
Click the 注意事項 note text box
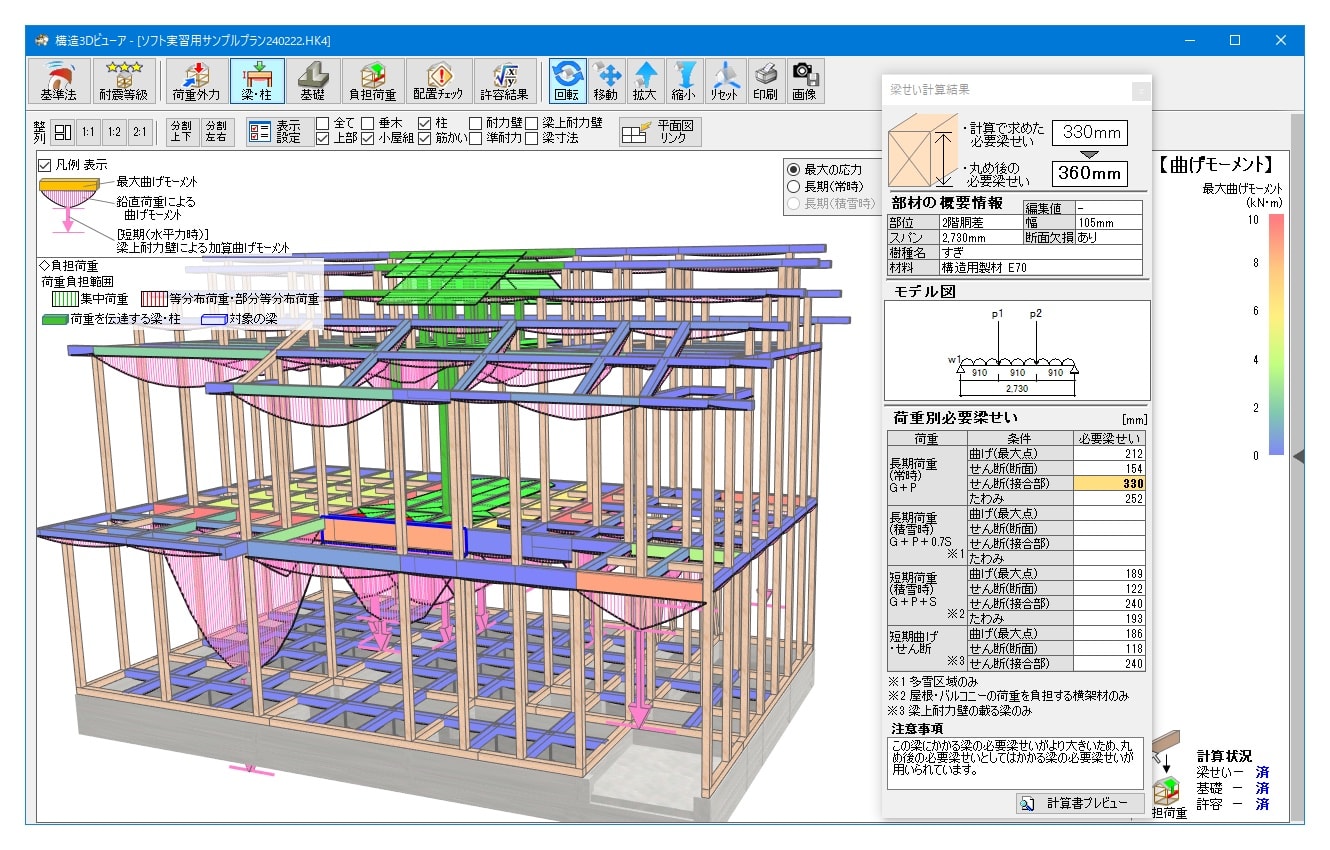point(1016,763)
